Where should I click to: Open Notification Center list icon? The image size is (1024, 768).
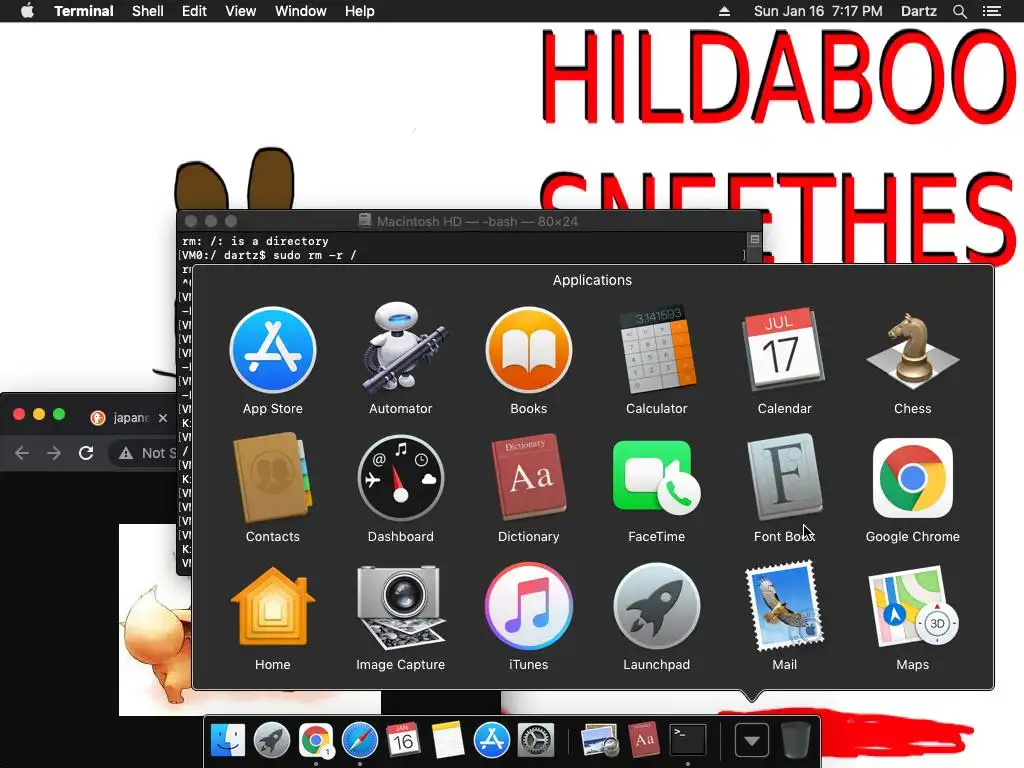pos(991,11)
